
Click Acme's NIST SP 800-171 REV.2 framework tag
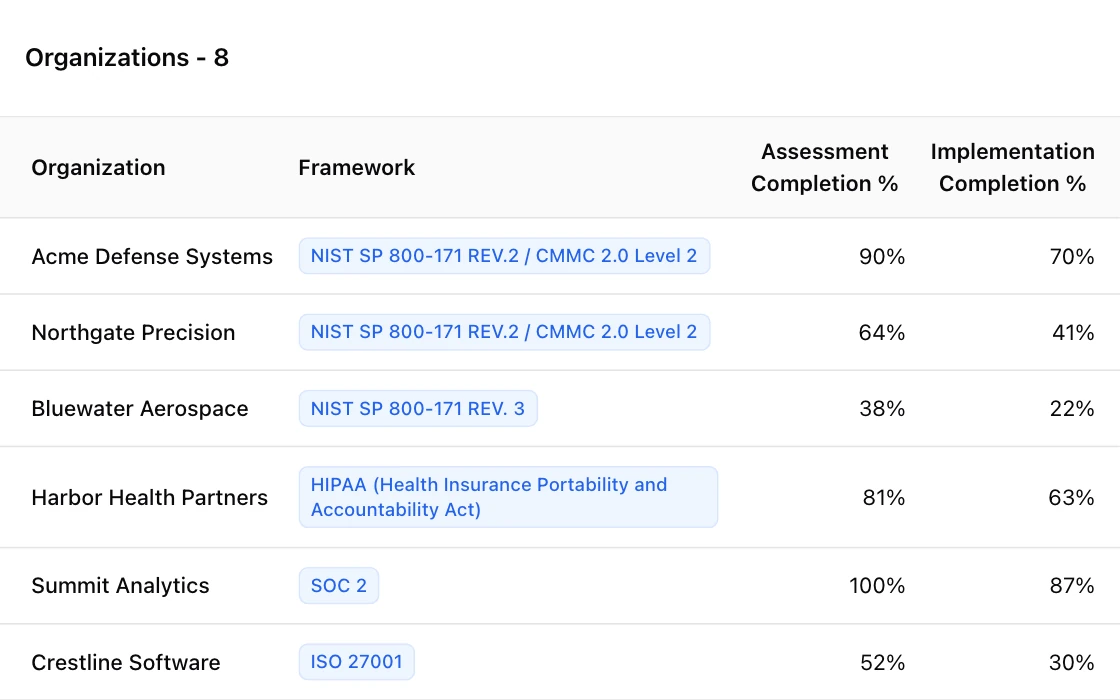coord(504,256)
